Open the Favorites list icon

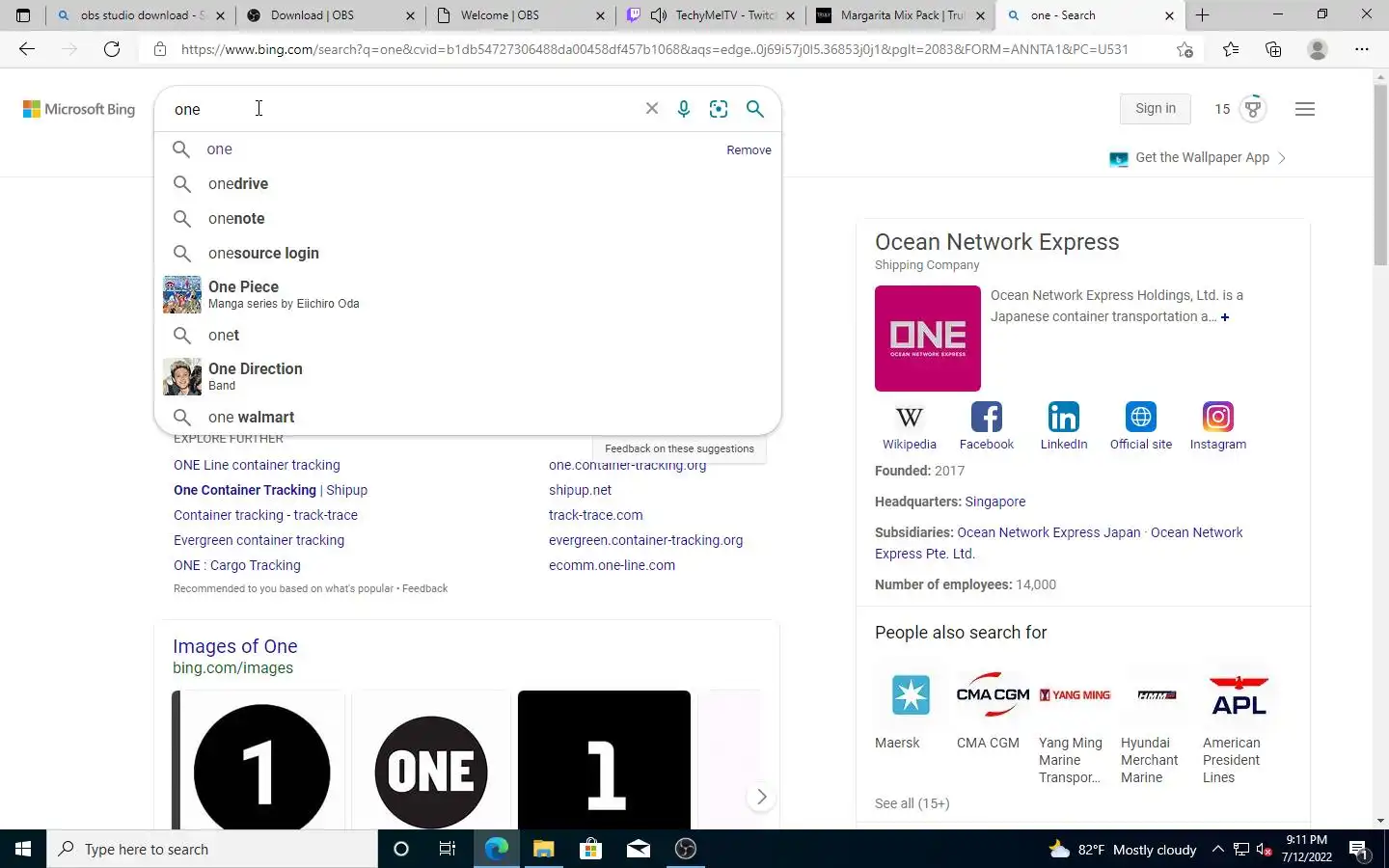coord(1231,49)
